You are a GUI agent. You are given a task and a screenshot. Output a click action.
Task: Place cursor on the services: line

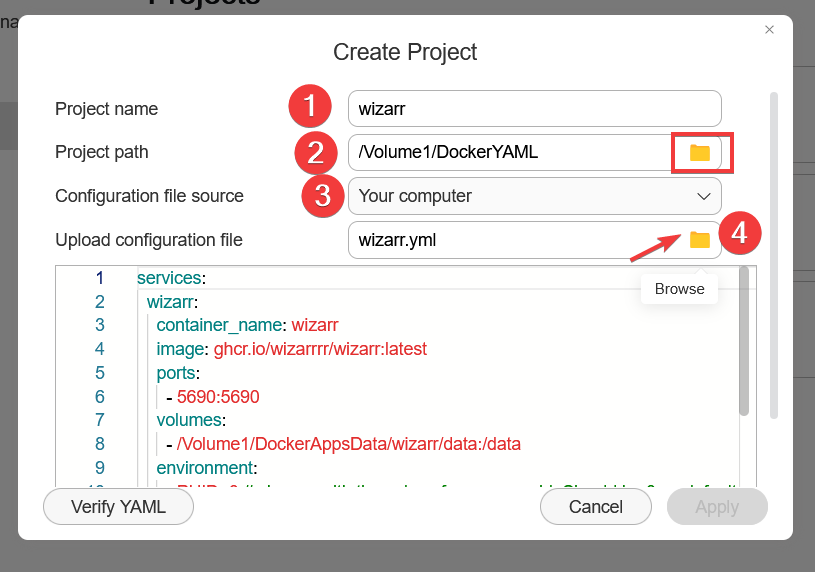pyautogui.click(x=171, y=278)
